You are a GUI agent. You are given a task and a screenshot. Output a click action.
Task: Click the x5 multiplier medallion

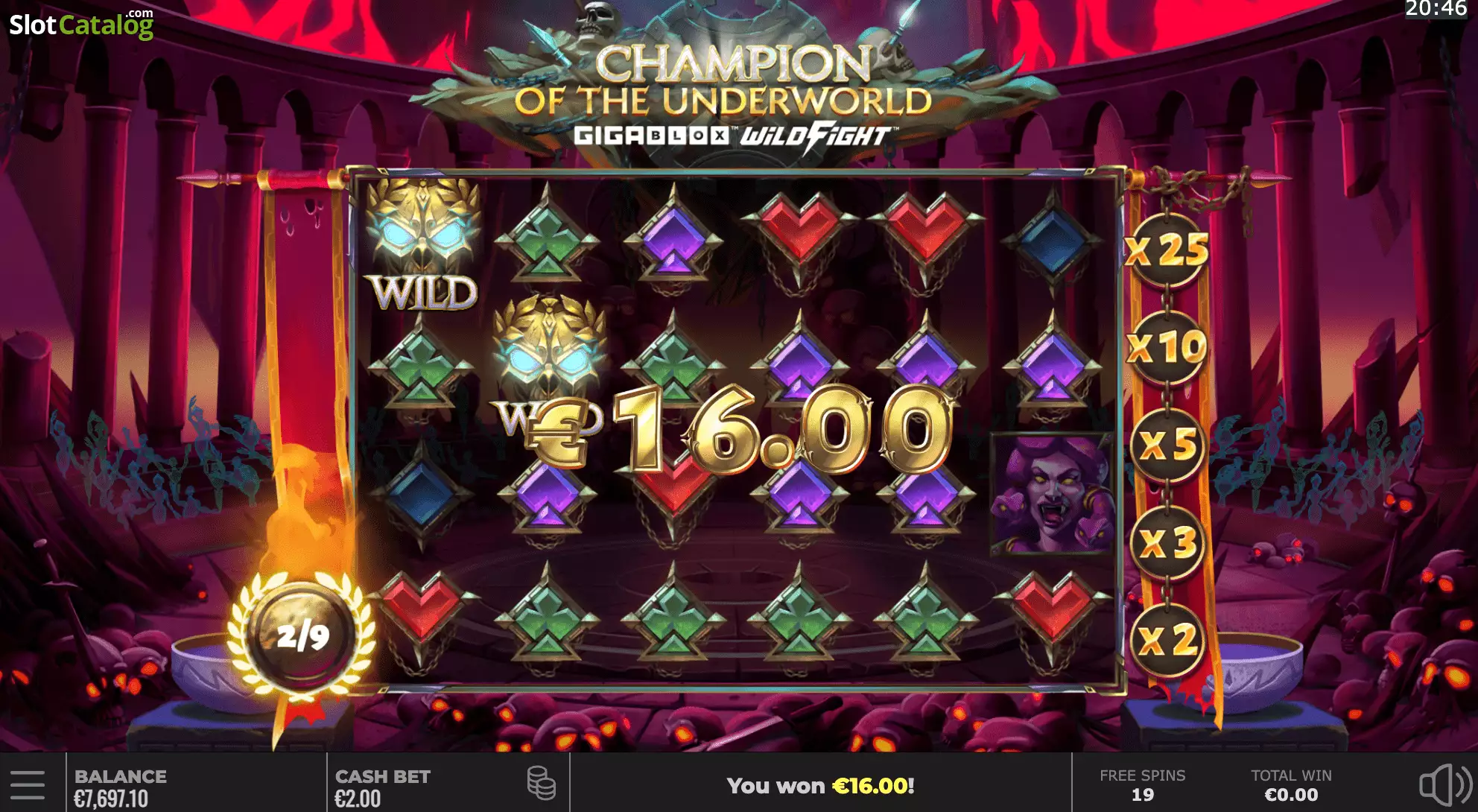point(1167,445)
